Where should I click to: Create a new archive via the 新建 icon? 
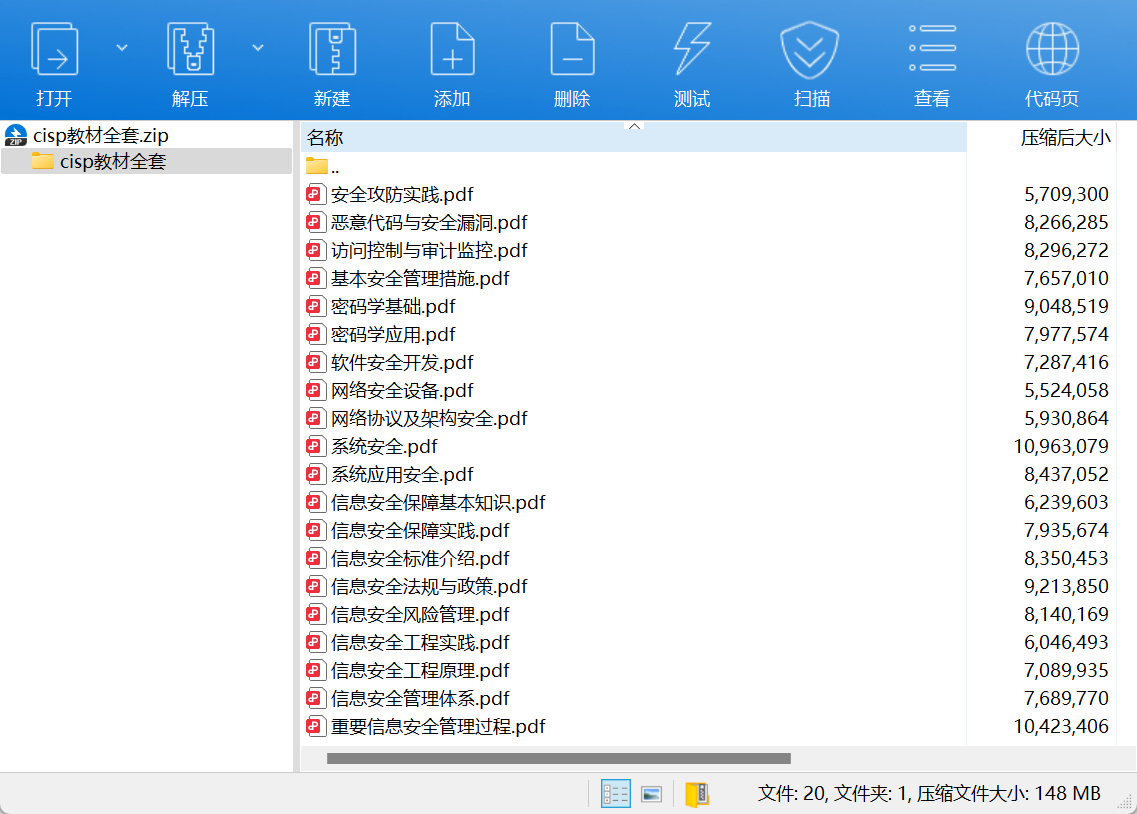[x=330, y=60]
